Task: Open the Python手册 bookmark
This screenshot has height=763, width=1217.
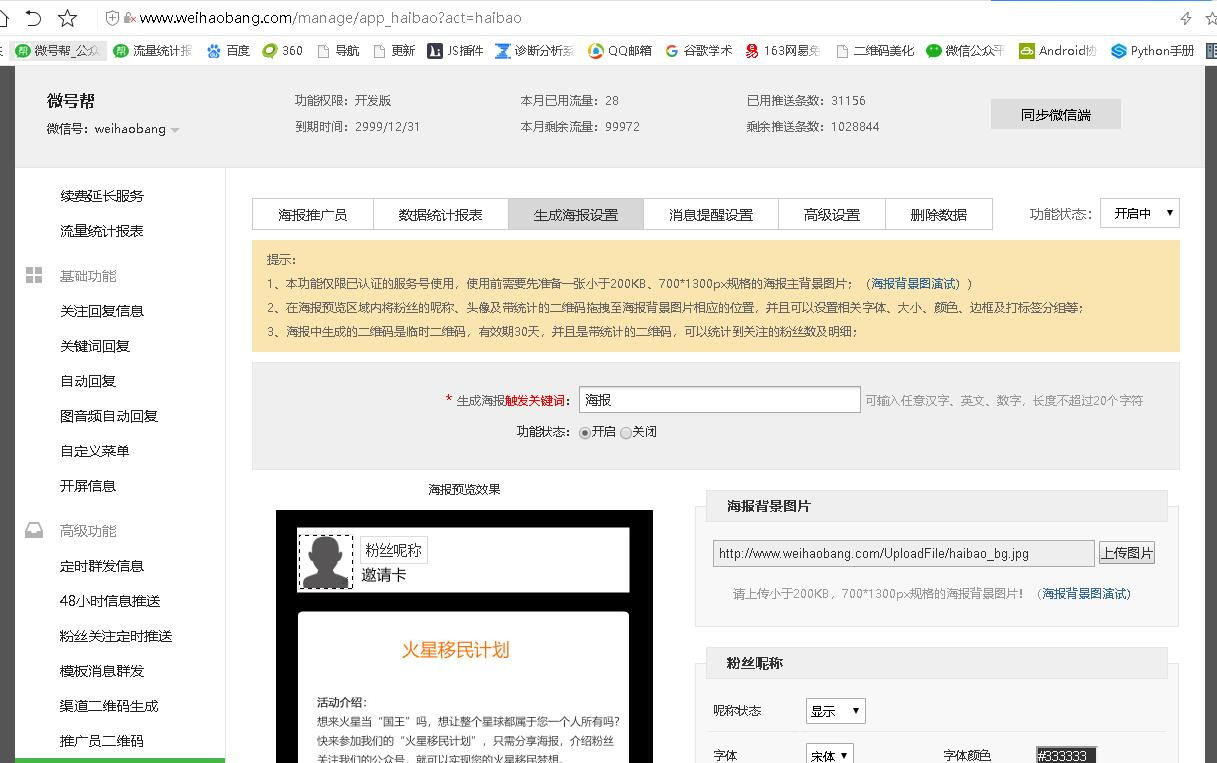Action: click(x=1152, y=50)
